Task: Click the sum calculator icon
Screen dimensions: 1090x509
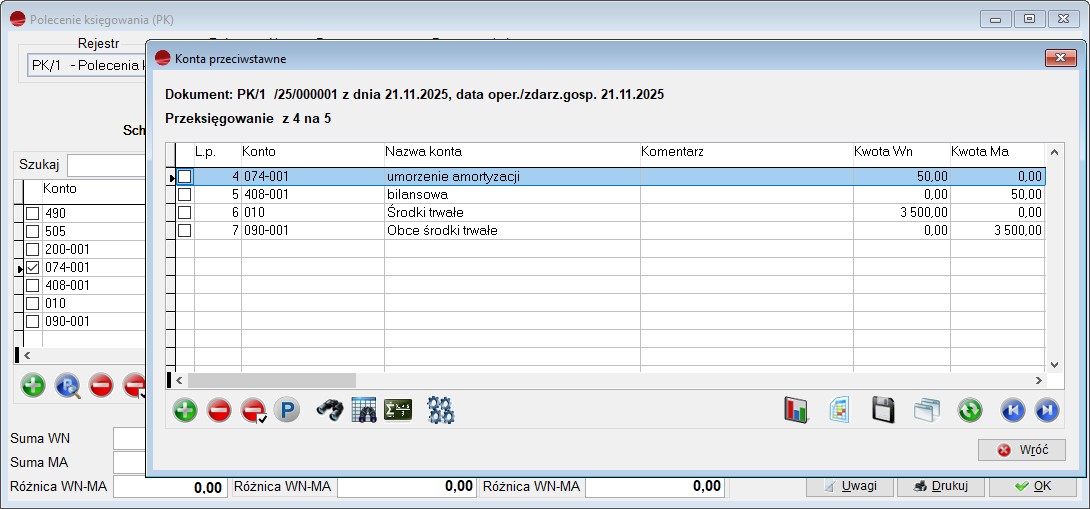Action: [x=399, y=410]
